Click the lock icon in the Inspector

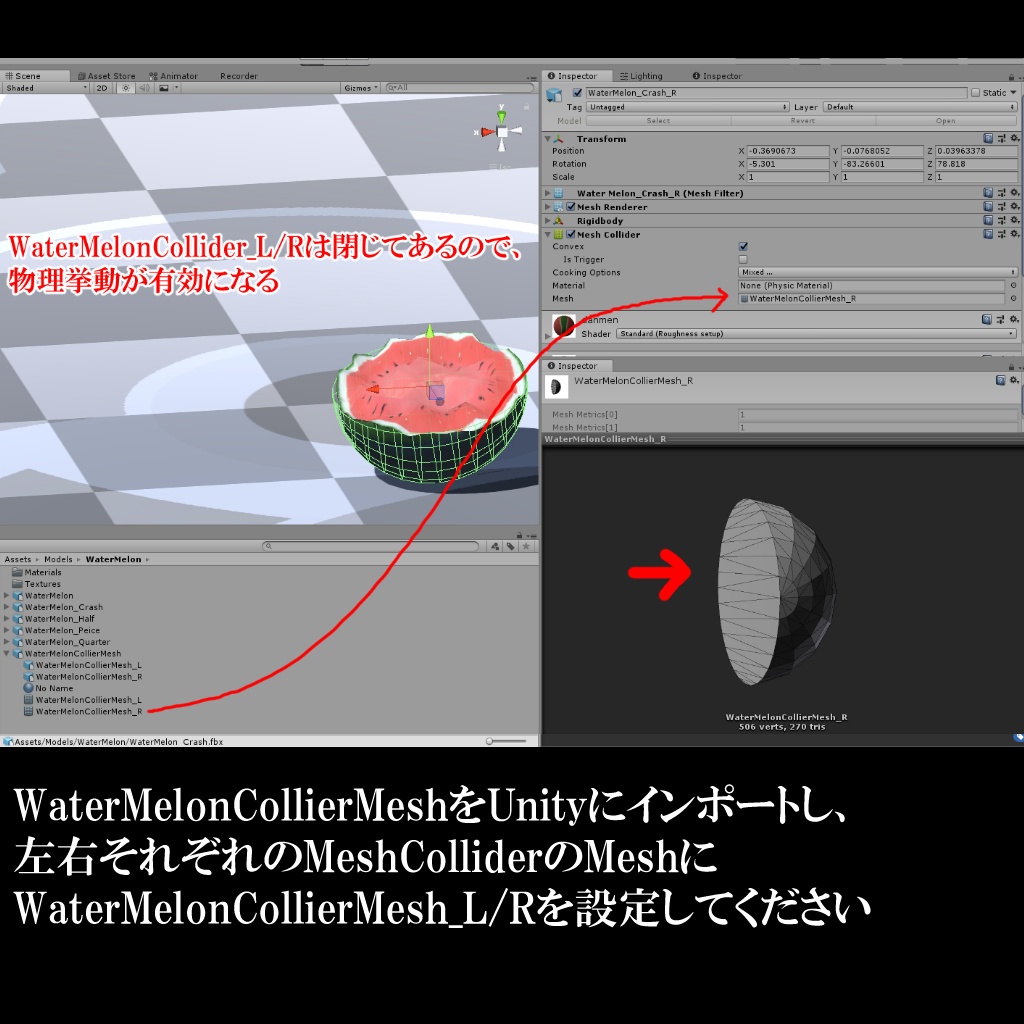click(1012, 76)
